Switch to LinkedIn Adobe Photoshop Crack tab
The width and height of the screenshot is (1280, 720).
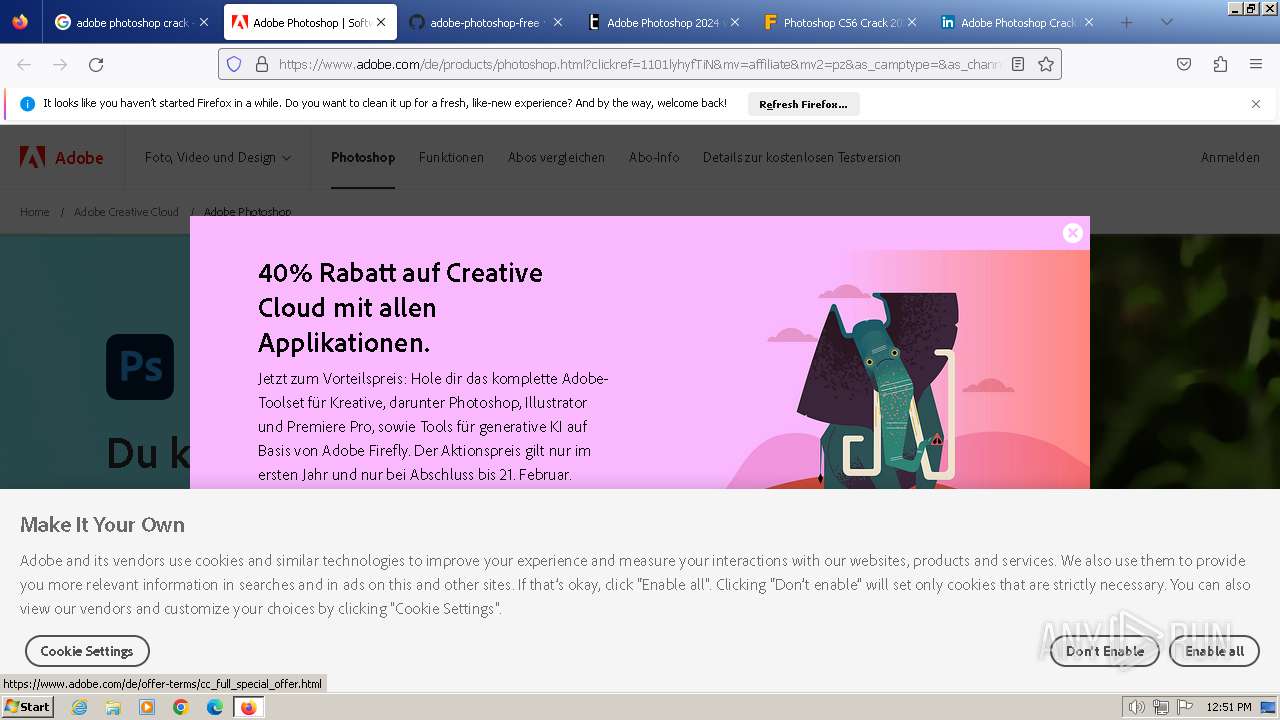(1015, 22)
